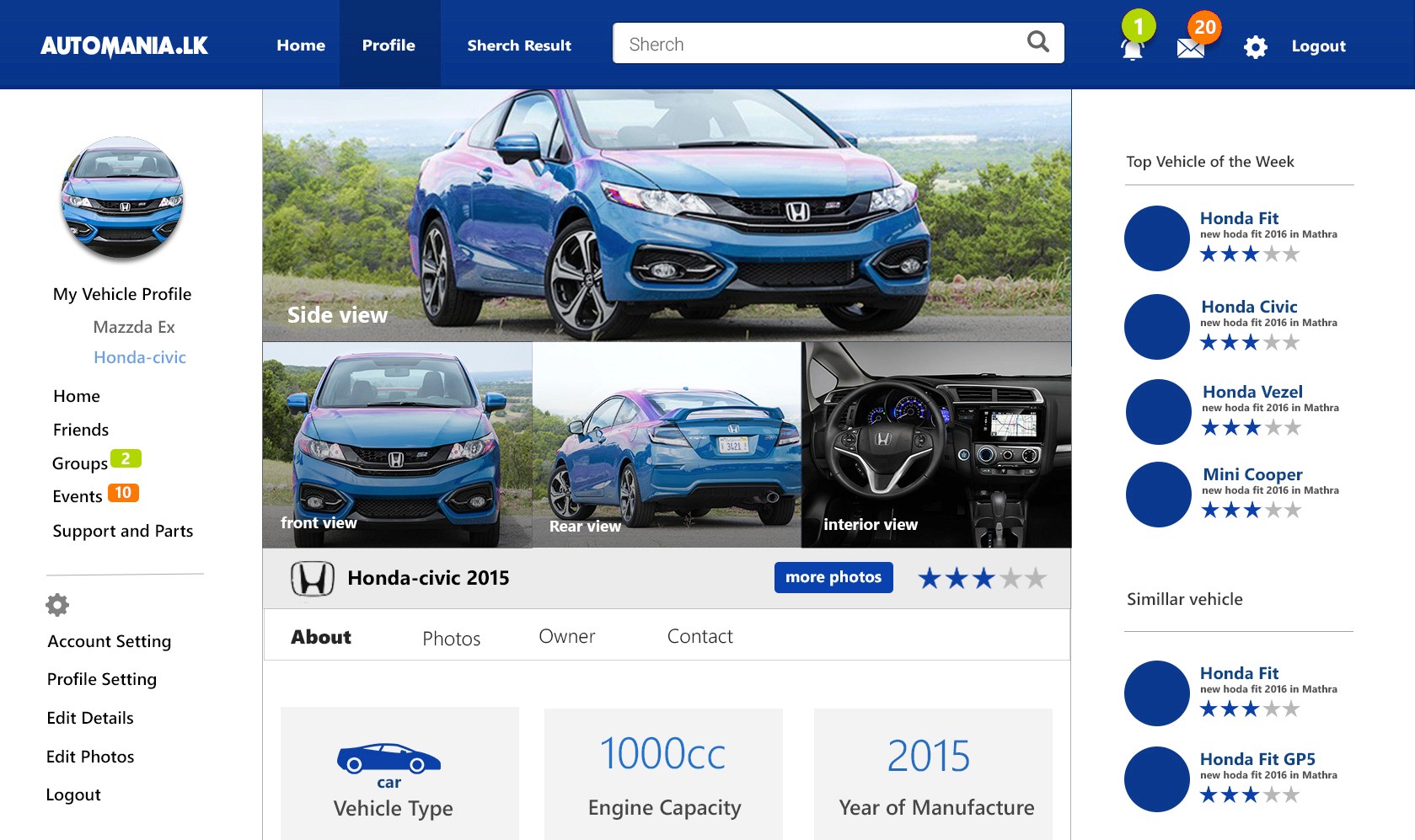Switch to the Owner tab
The height and width of the screenshot is (840, 1415).
(x=567, y=636)
